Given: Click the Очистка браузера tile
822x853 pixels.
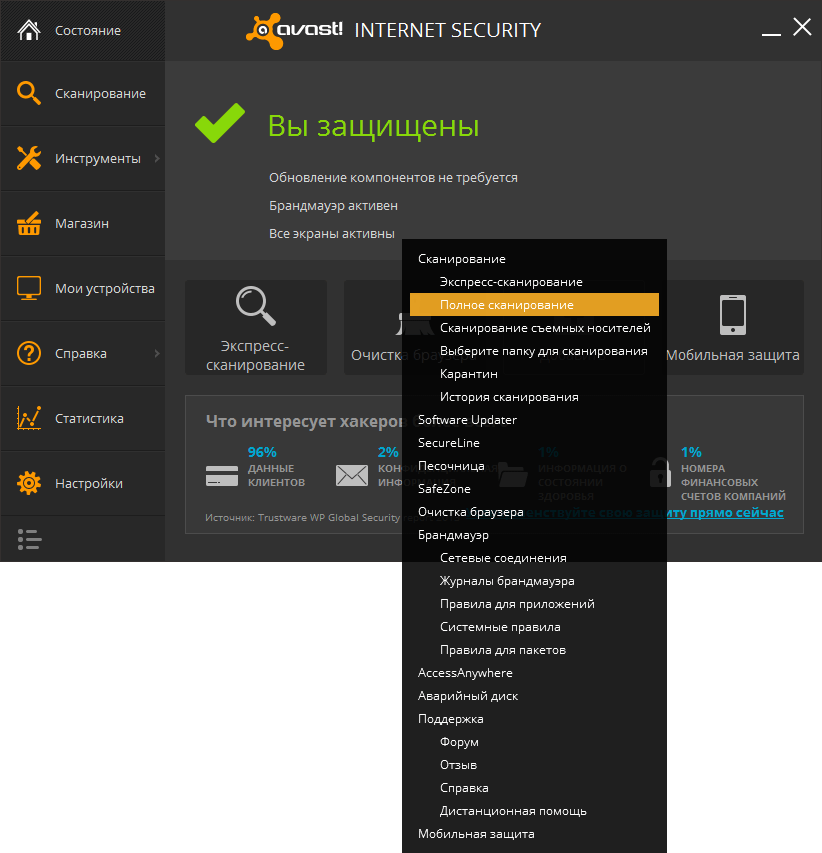Looking at the screenshot, I should click(374, 327).
